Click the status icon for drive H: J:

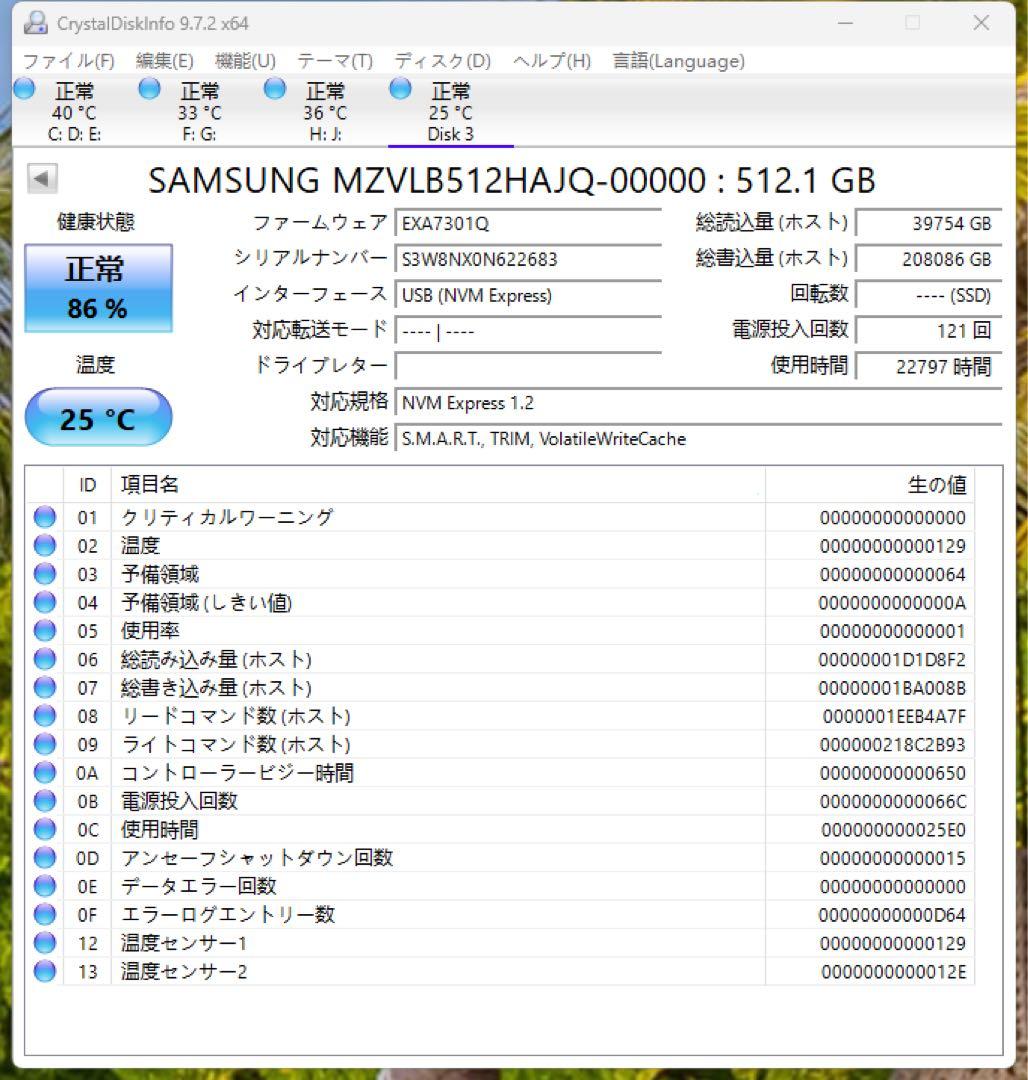tap(275, 89)
